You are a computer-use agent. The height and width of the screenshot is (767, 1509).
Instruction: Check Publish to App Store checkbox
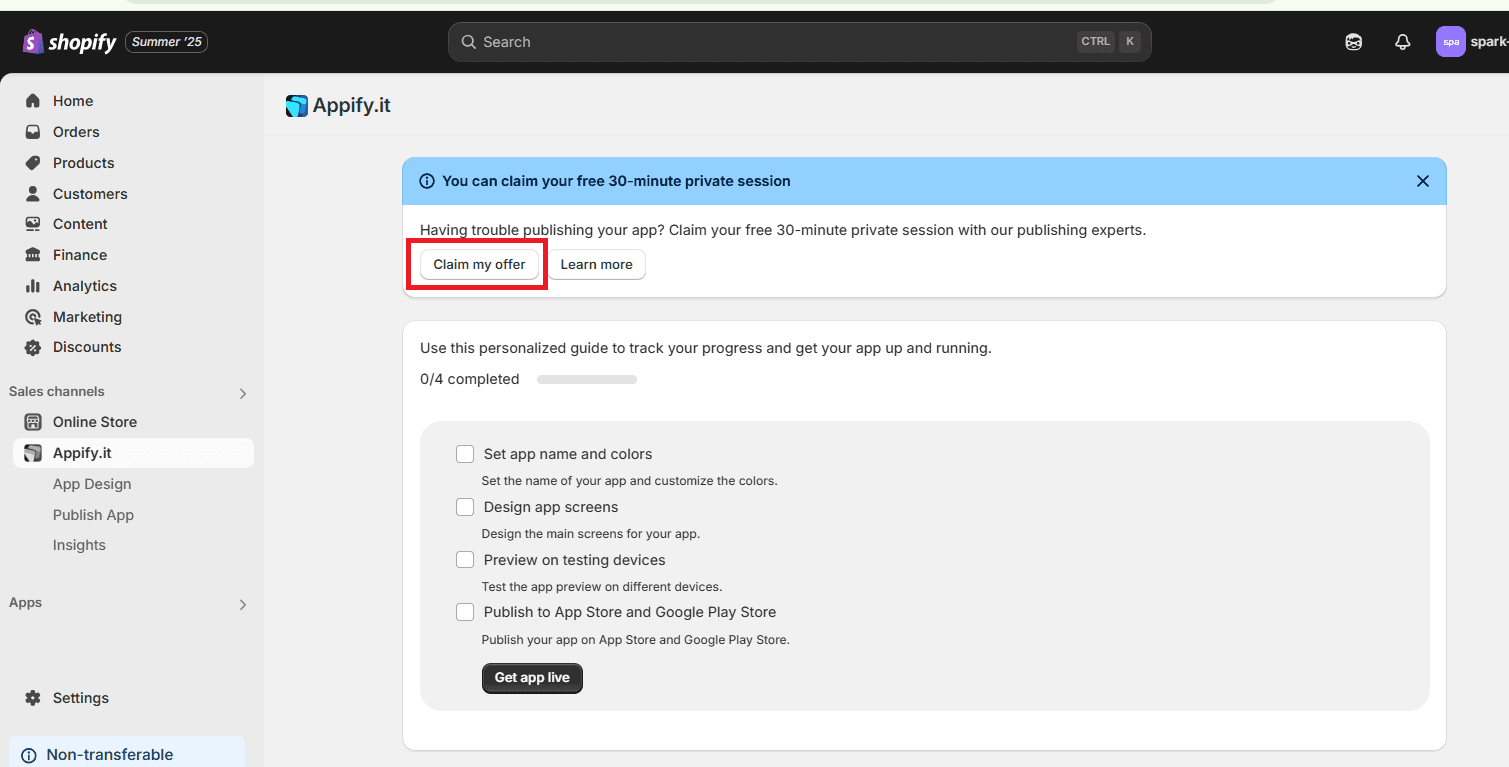(x=465, y=612)
